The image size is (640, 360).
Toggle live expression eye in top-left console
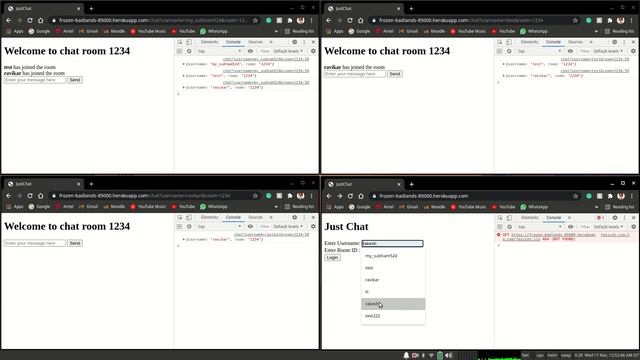tap(250, 51)
